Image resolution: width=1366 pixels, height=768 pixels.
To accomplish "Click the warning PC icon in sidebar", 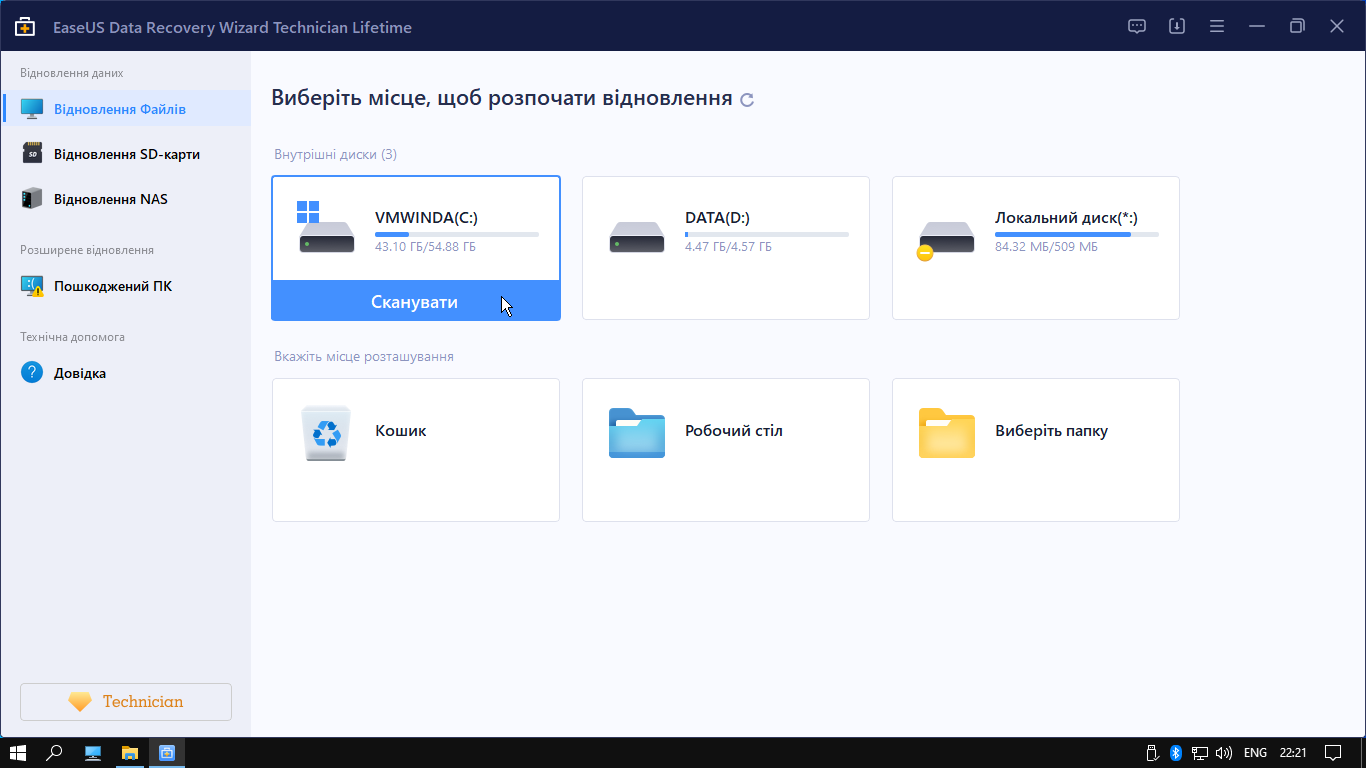I will [x=32, y=286].
